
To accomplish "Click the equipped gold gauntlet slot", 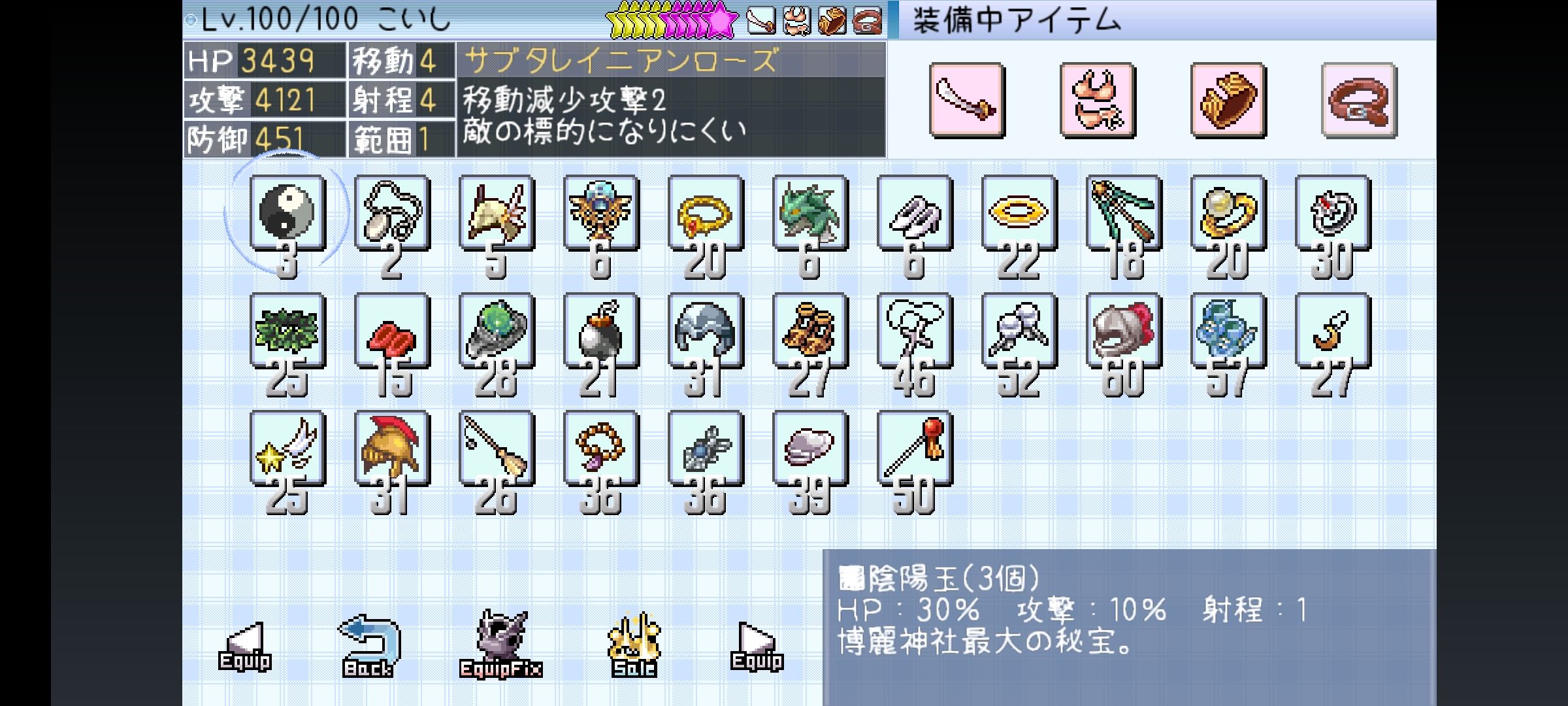I will (1228, 100).
